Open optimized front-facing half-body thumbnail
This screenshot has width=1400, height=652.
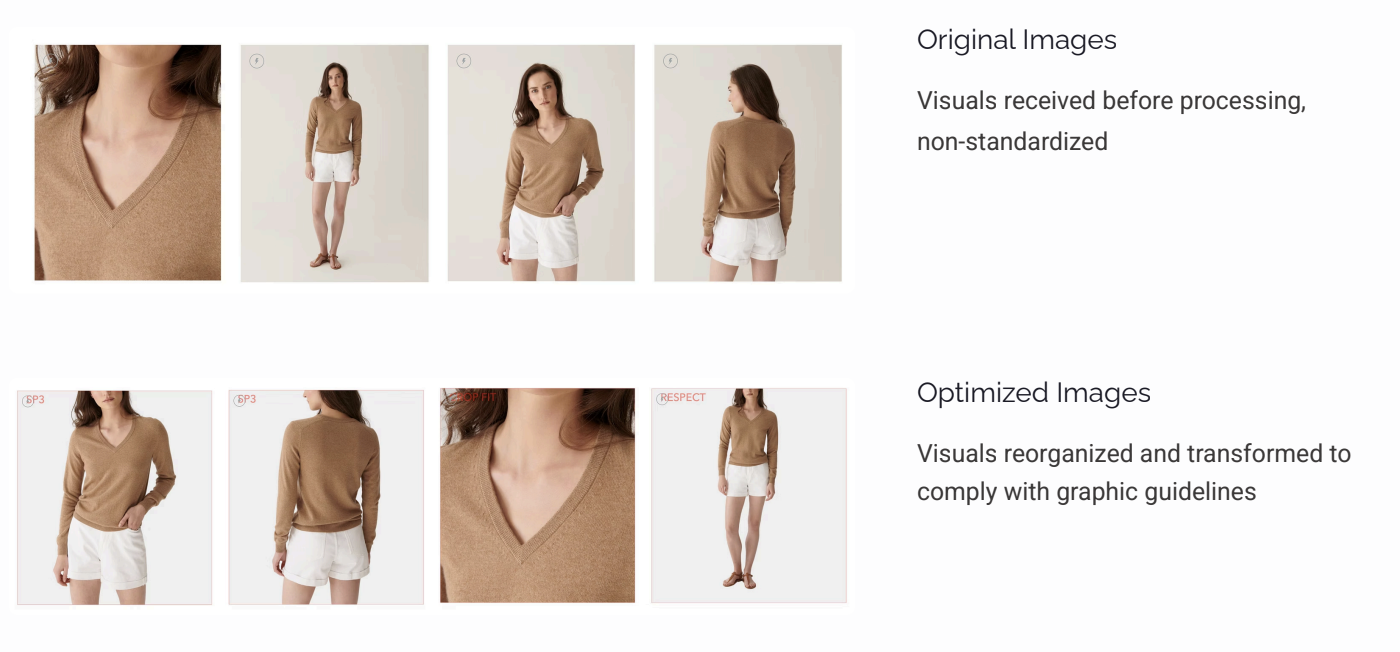(x=115, y=497)
